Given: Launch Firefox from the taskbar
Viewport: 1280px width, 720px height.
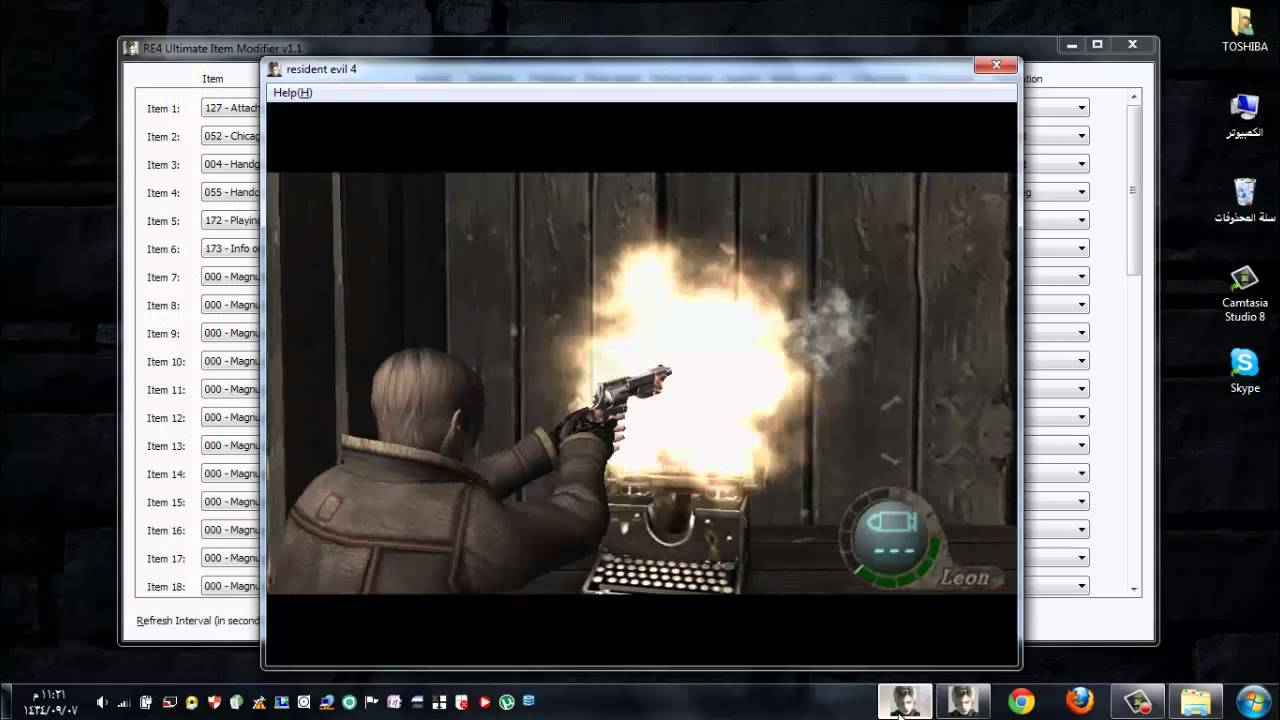Looking at the screenshot, I should tap(1079, 701).
